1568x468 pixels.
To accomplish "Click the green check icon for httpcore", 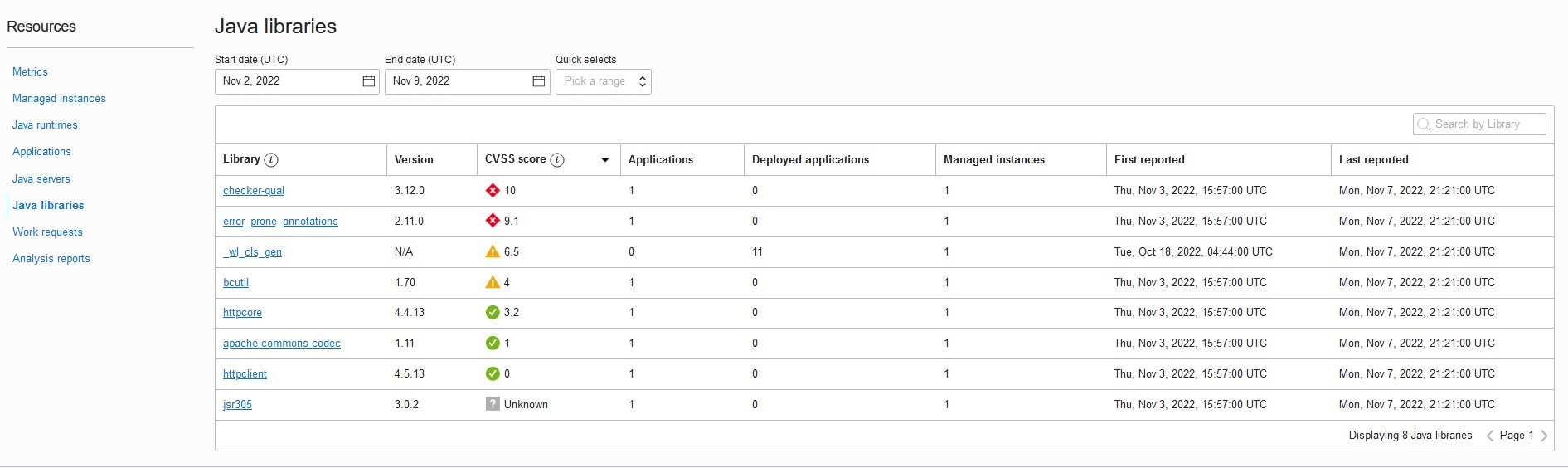I will click(493, 313).
